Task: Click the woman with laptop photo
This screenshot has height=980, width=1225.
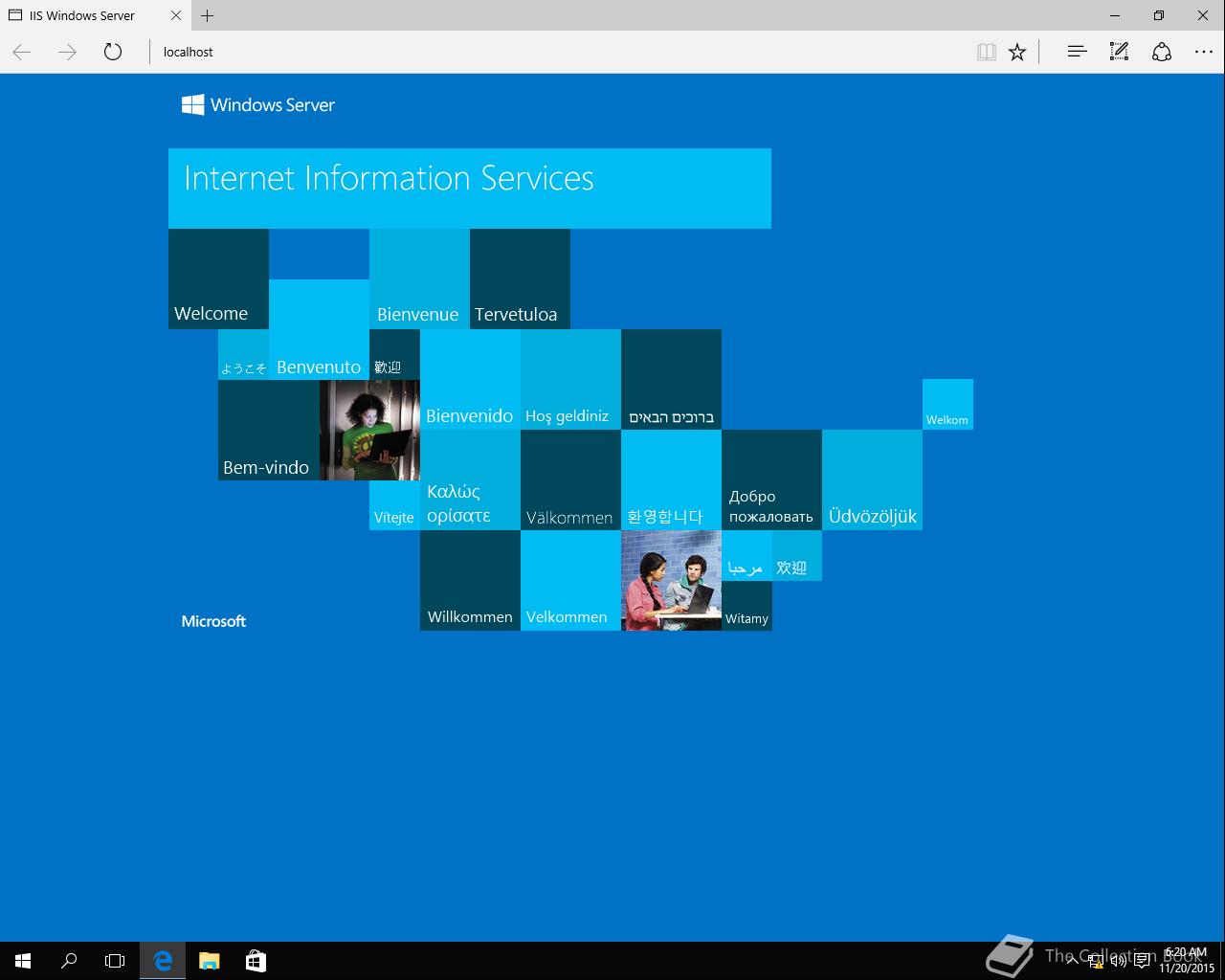Action: 369,430
